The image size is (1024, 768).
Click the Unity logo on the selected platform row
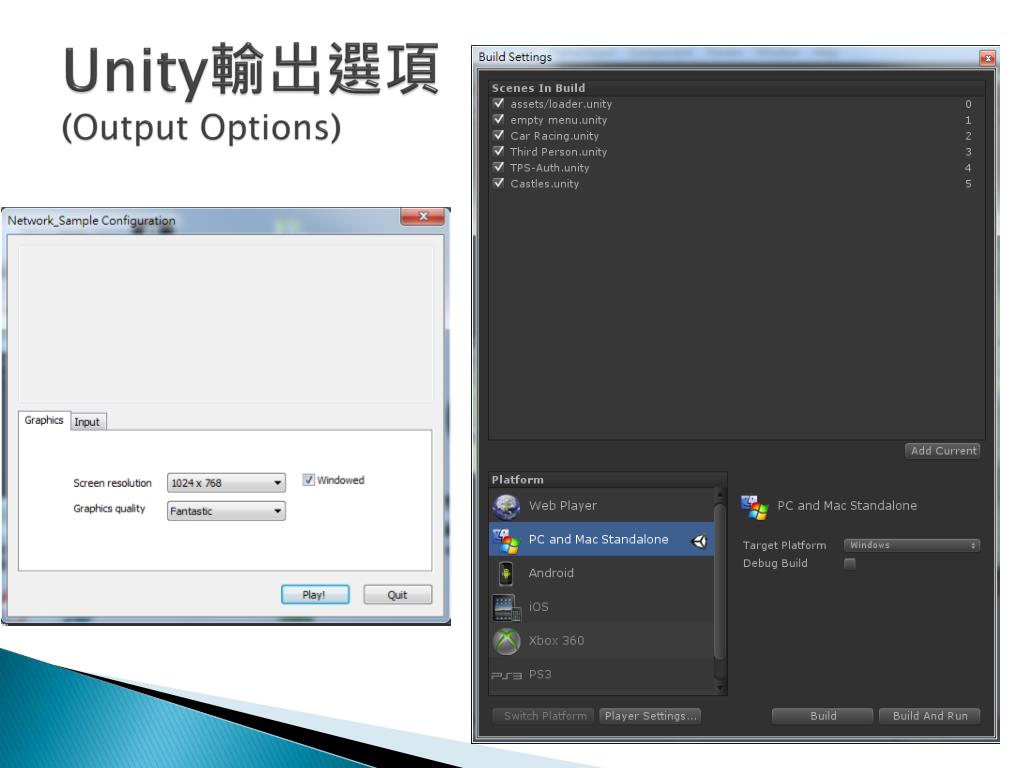tap(699, 541)
